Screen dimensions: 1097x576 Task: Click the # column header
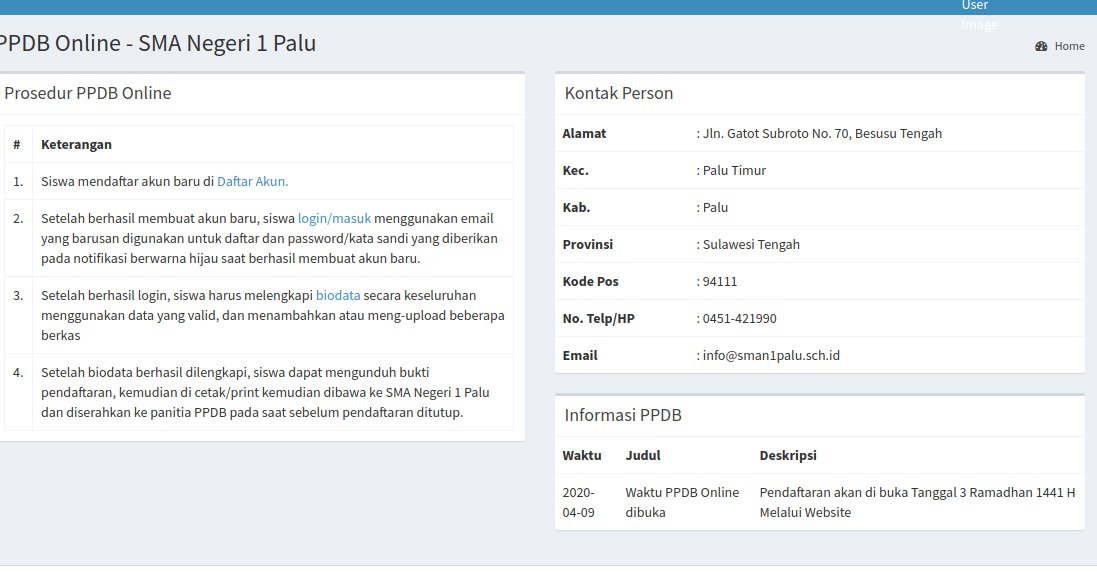click(x=17, y=144)
